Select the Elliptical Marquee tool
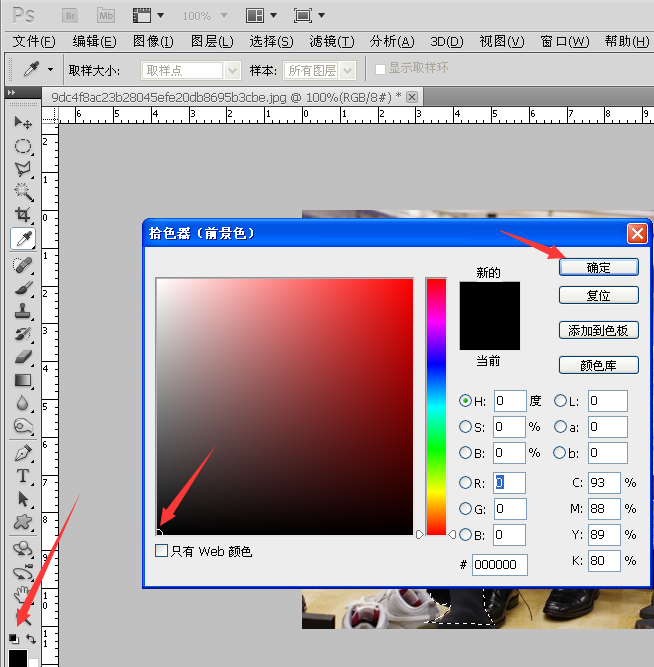The width and height of the screenshot is (654, 667). [x=23, y=146]
